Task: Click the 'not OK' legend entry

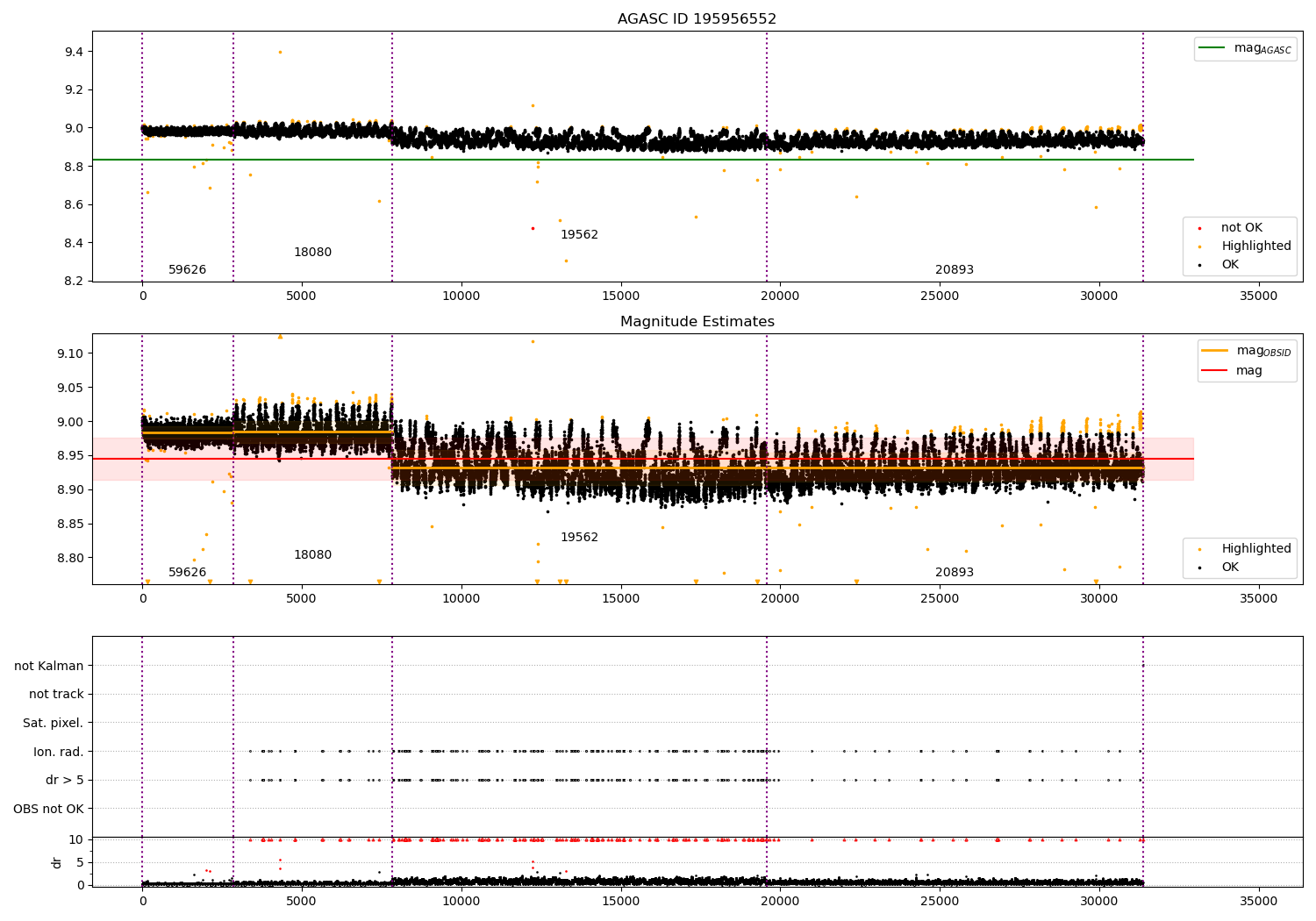Action: pyautogui.click(x=1241, y=227)
